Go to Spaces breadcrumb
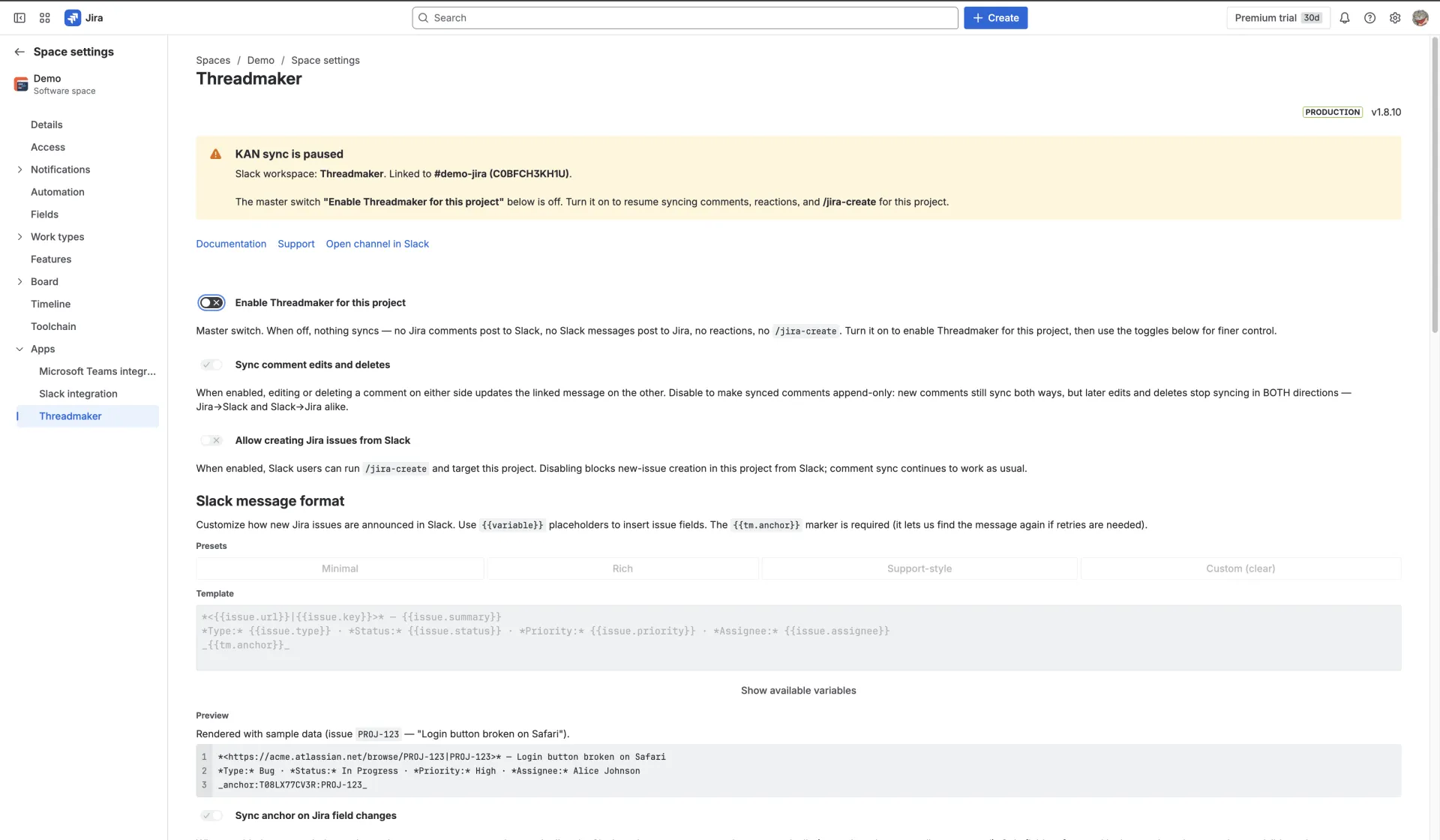 [x=213, y=61]
